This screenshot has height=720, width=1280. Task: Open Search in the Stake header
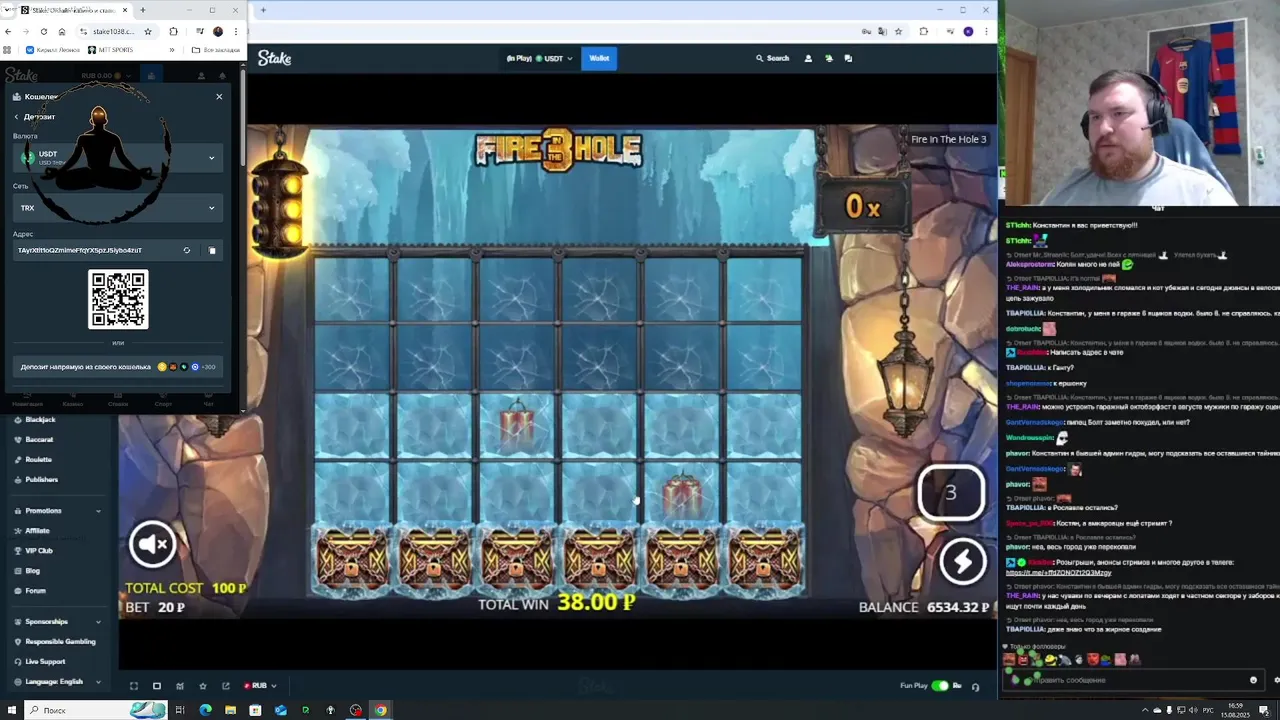772,58
